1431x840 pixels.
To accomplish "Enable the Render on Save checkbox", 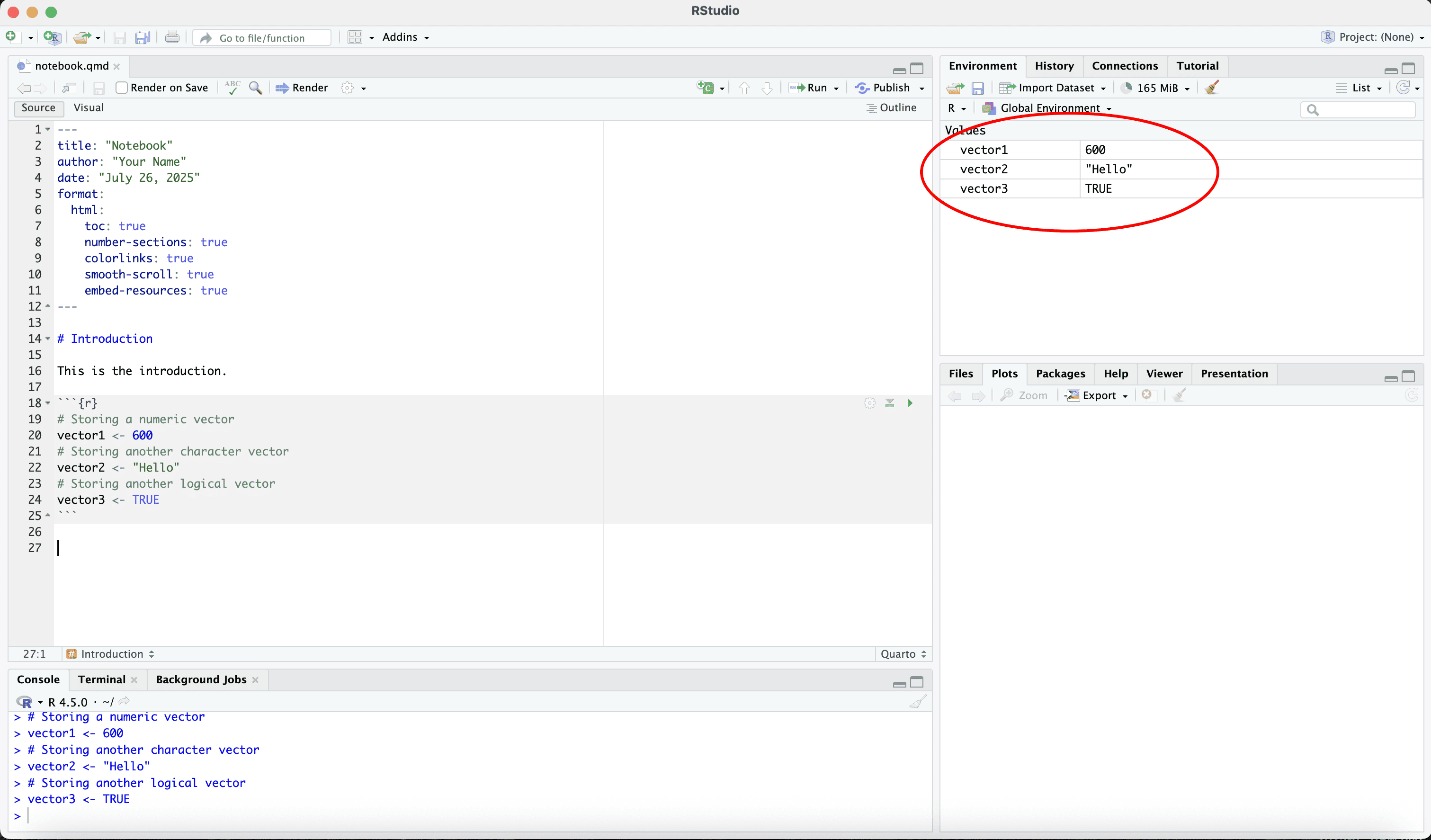I will pyautogui.click(x=122, y=88).
